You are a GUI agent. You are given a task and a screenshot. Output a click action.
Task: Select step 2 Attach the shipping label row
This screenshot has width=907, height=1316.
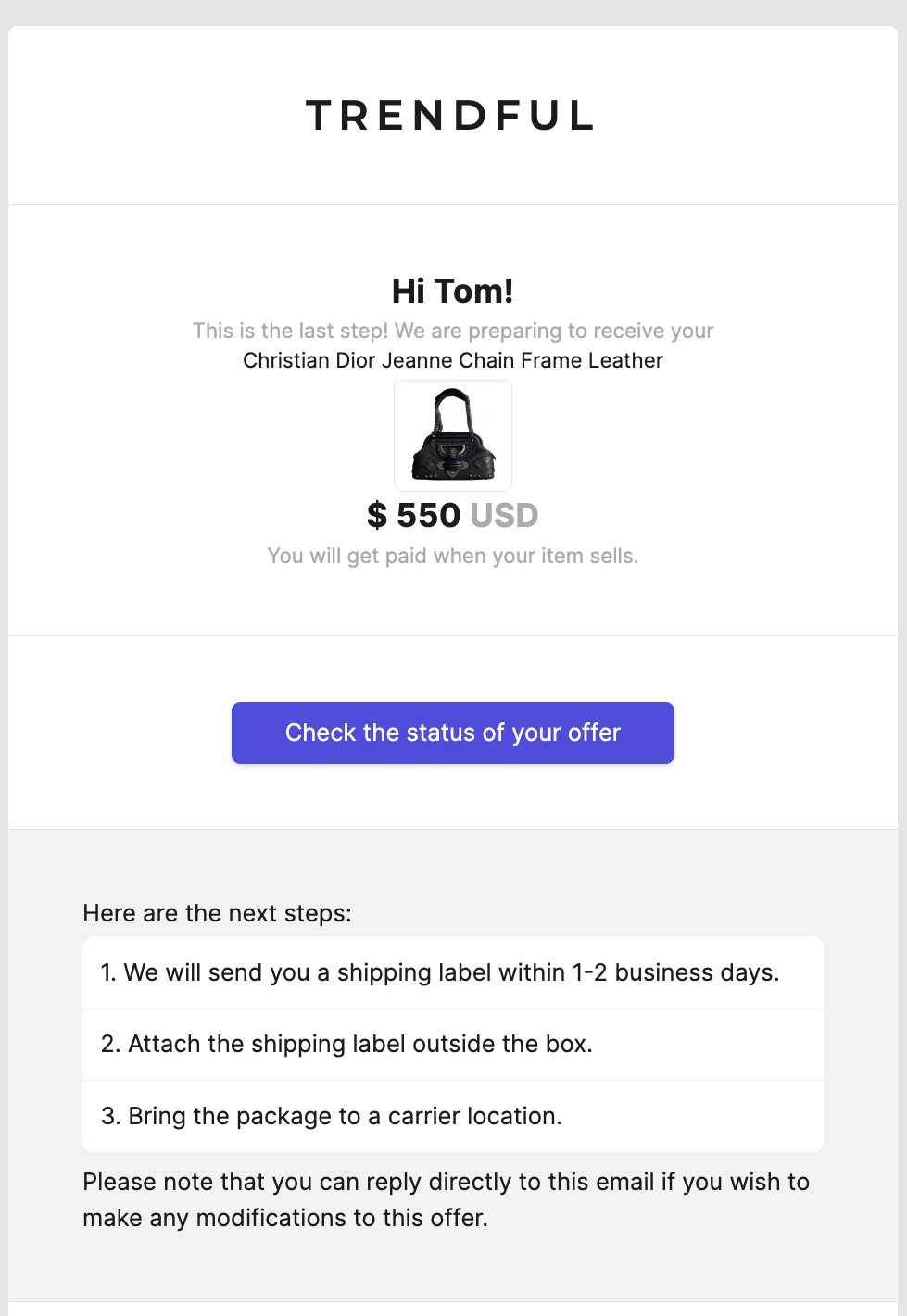click(346, 1044)
